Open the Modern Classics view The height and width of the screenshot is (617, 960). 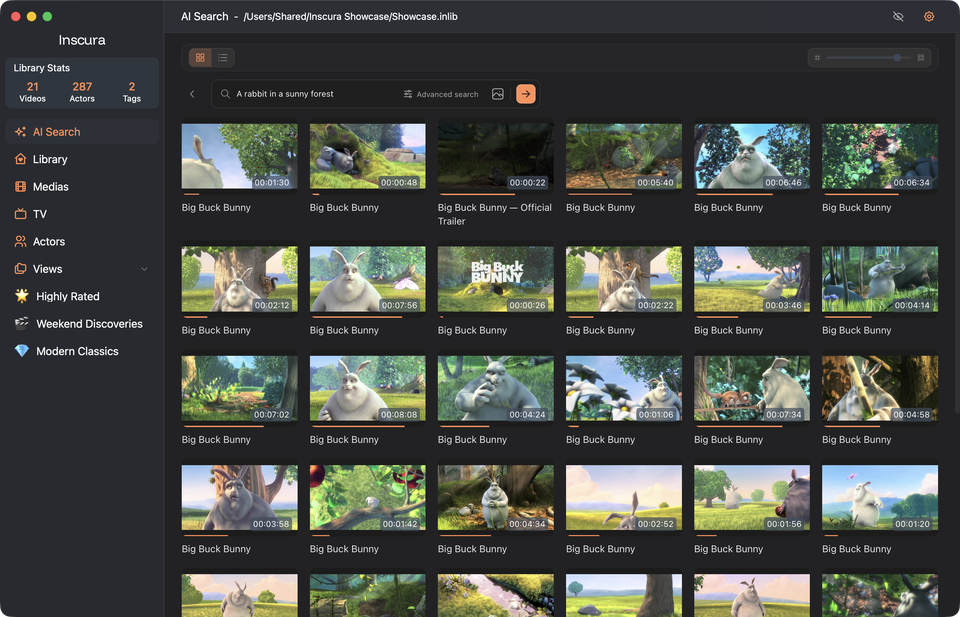point(82,351)
